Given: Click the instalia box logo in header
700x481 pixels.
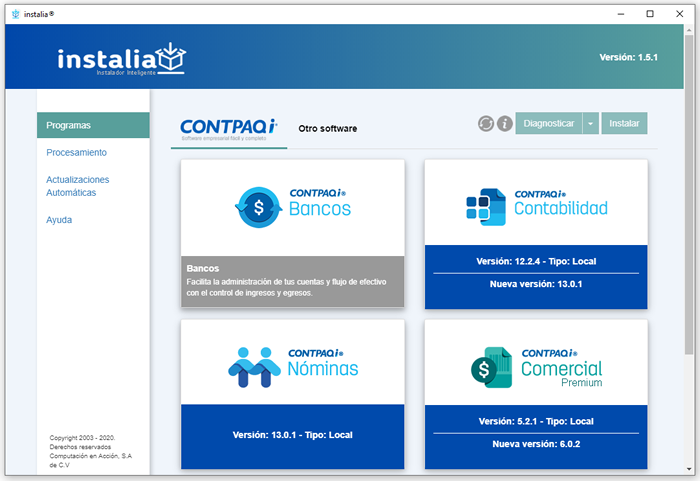Looking at the screenshot, I should 171,58.
